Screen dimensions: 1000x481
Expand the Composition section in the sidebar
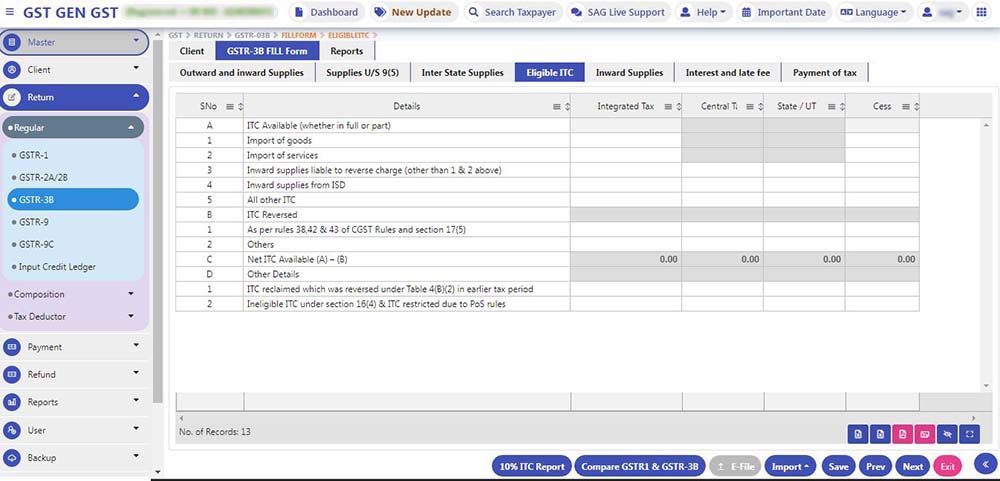click(130, 294)
